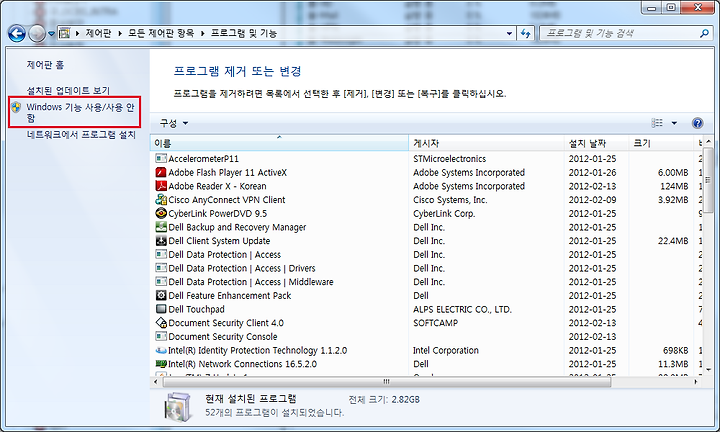This screenshot has width=720, height=432.
Task: Click the horizontal scrollbar right arrow
Action: (x=696, y=382)
